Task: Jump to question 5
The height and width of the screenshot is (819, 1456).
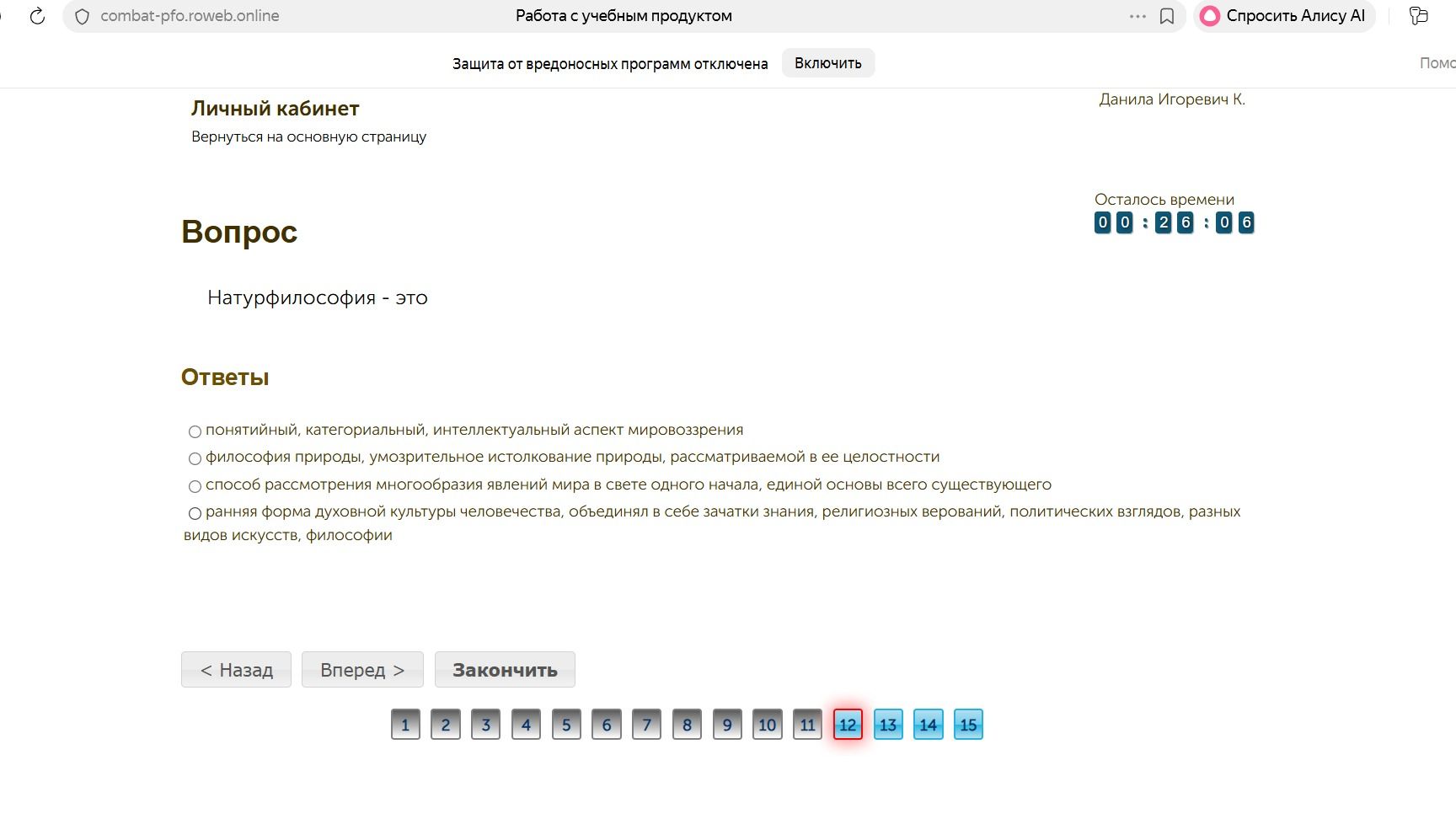Action: pyautogui.click(x=566, y=725)
